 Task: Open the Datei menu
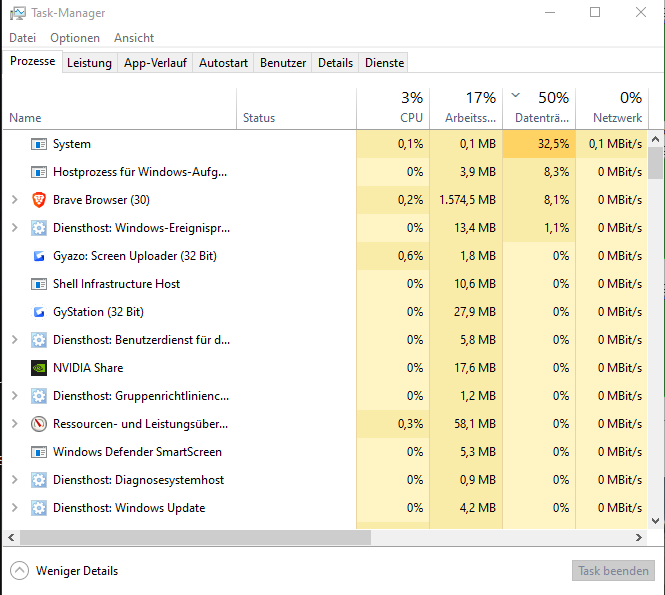click(22, 38)
